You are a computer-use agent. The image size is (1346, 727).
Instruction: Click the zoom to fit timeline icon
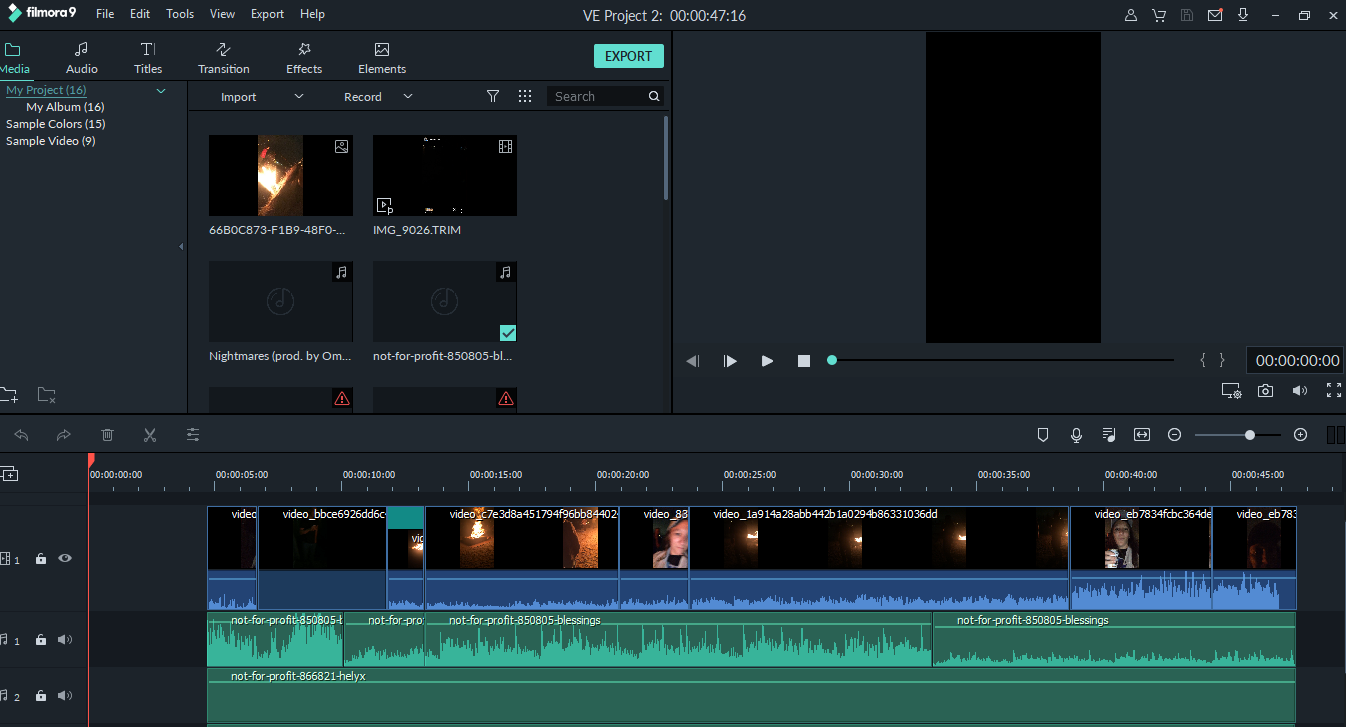(1141, 435)
